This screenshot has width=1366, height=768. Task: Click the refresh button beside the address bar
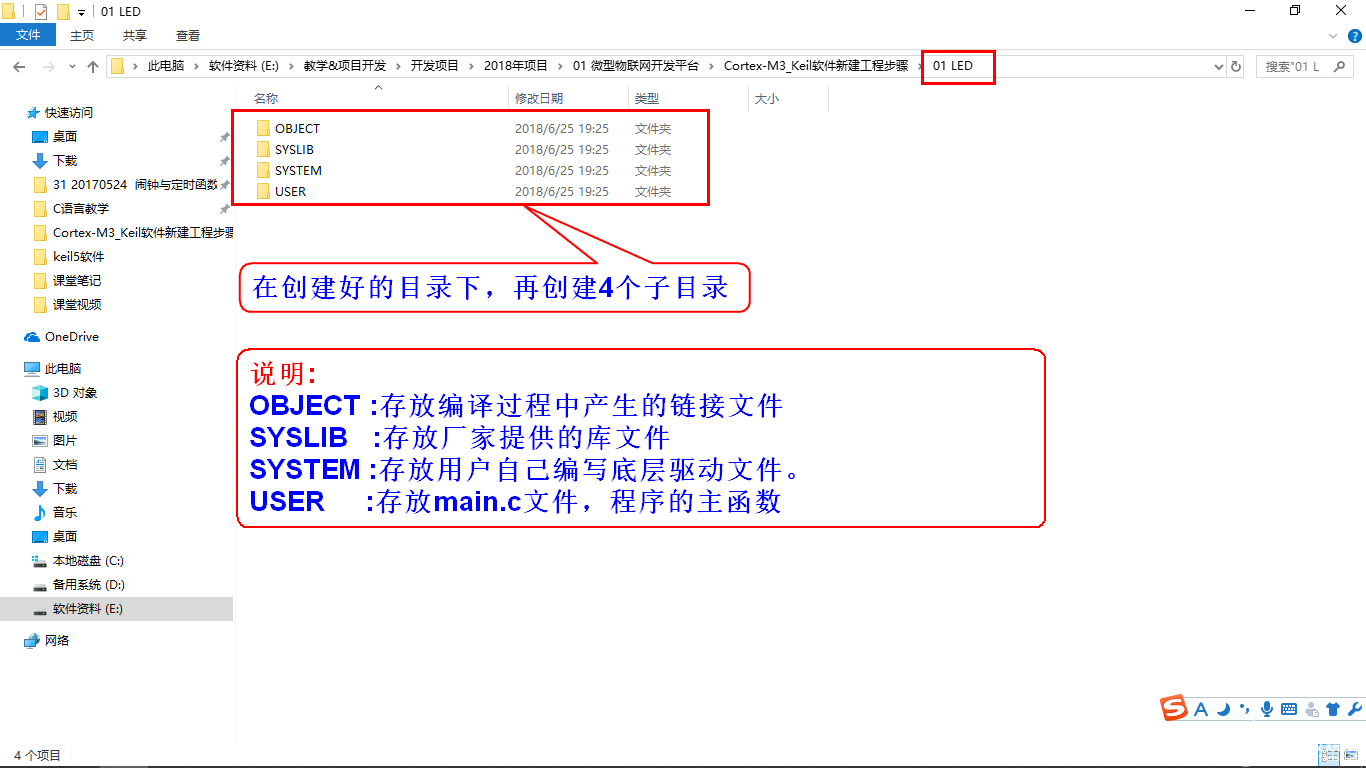(x=1236, y=66)
